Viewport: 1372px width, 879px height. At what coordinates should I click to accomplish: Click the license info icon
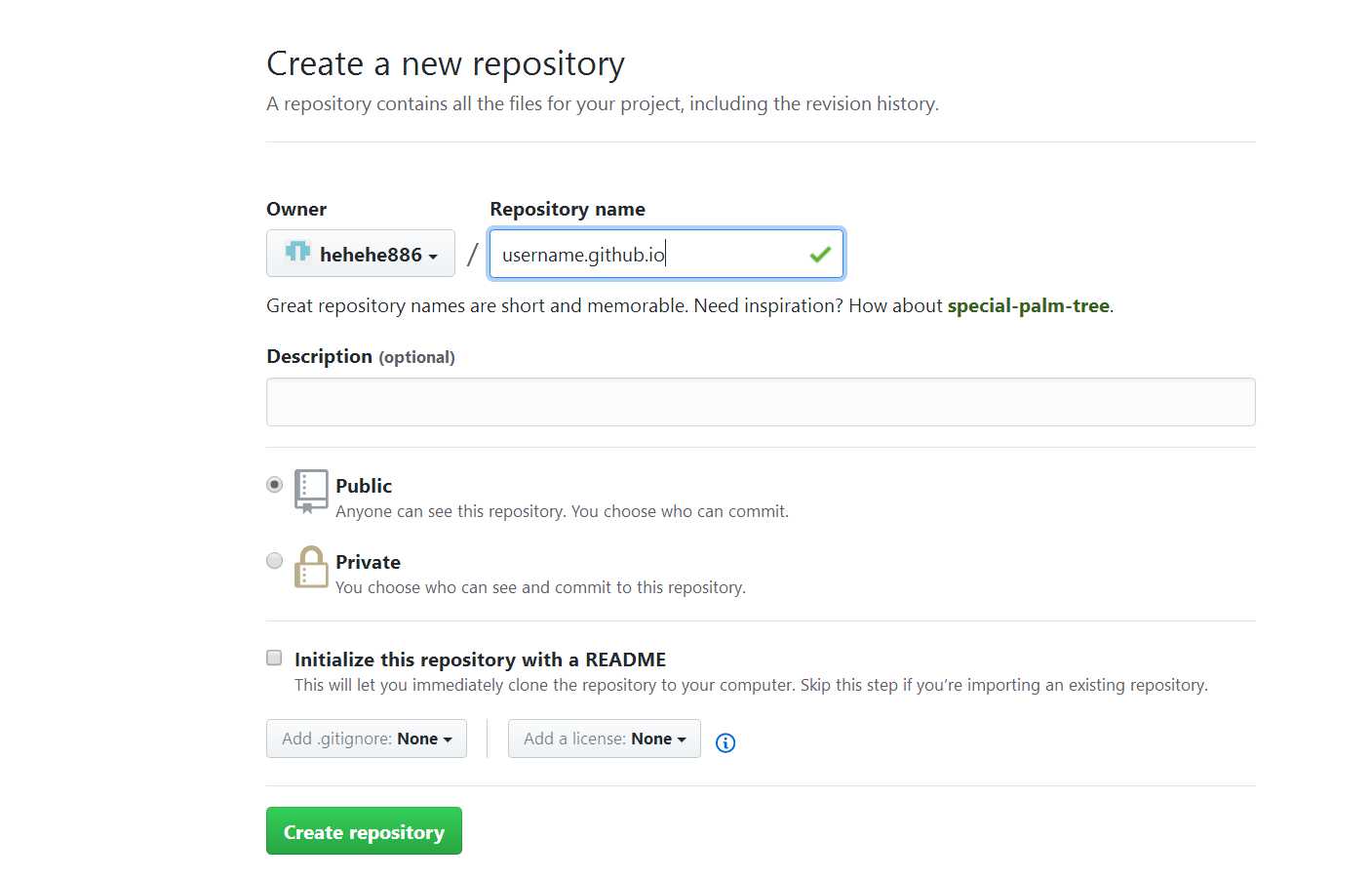pos(725,742)
